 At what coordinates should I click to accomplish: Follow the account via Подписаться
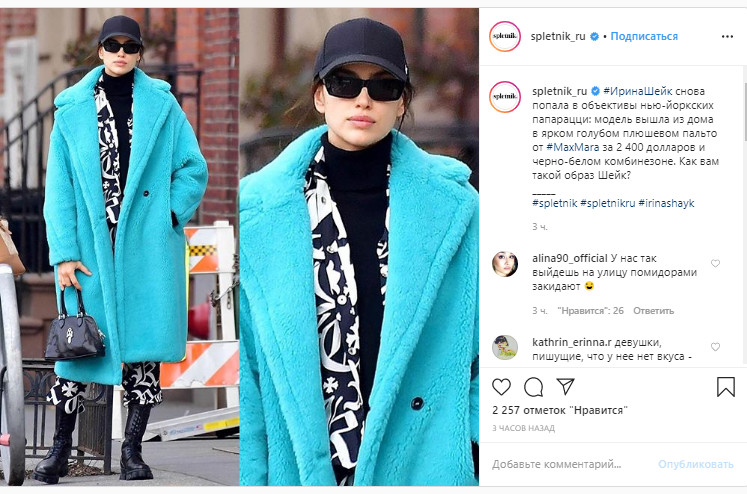point(644,36)
